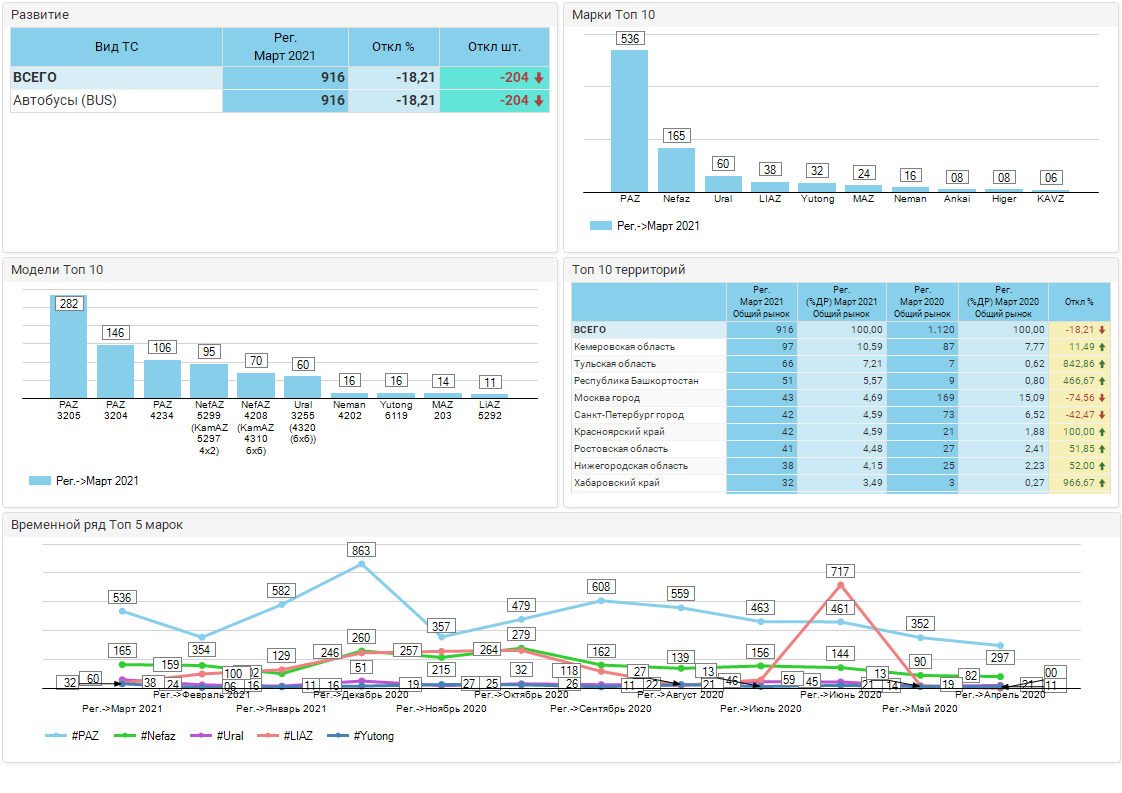The image size is (1122, 793).
Task: Select the Ростовская область row
Action: [621, 449]
